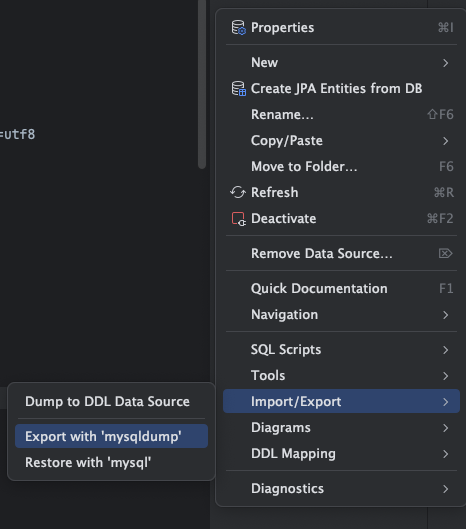Open the Navigation submenu chevron
Image resolution: width=466 pixels, height=529 pixels.
pyautogui.click(x=445, y=315)
